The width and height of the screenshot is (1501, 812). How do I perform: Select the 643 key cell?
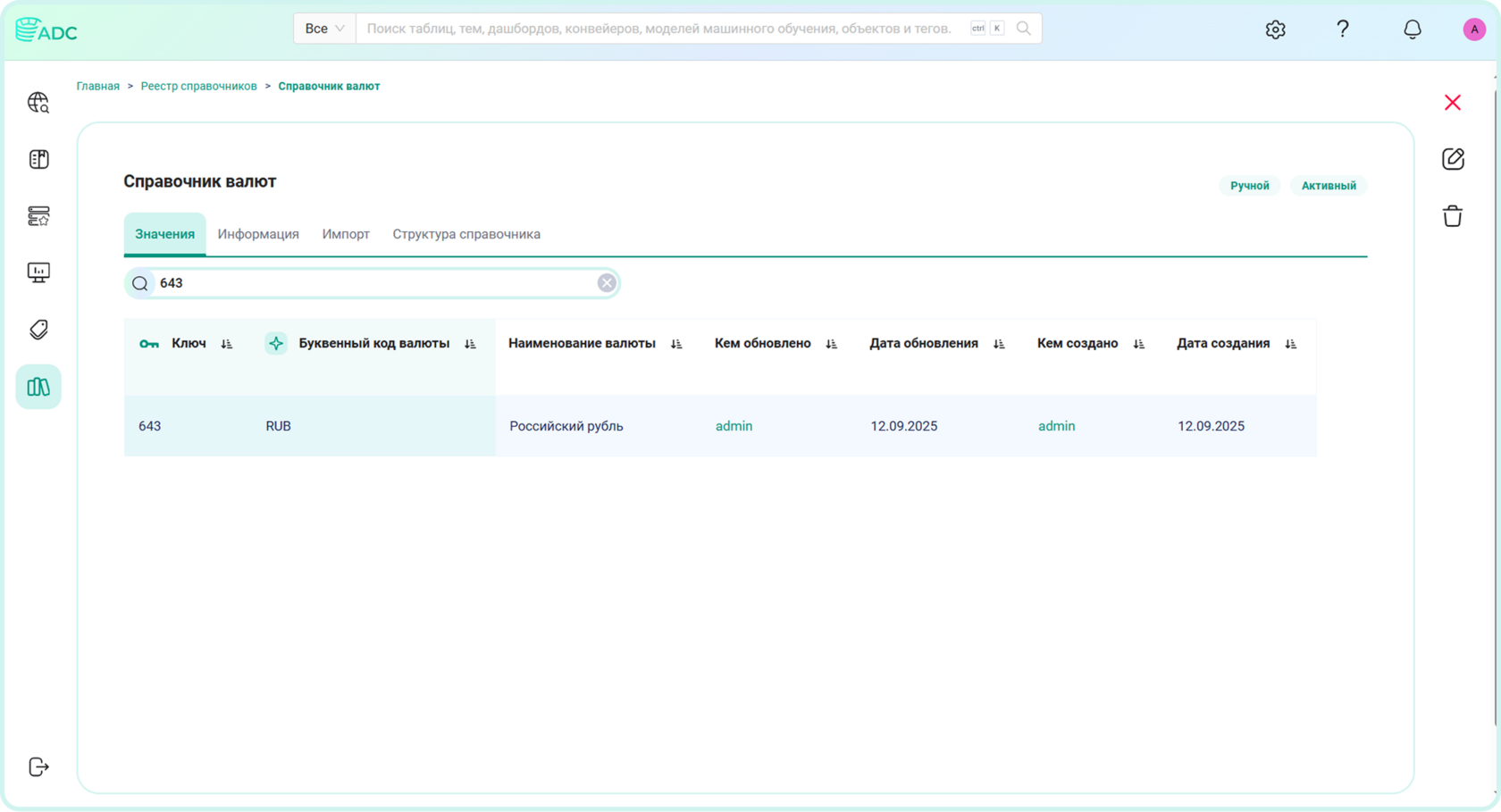click(x=150, y=426)
